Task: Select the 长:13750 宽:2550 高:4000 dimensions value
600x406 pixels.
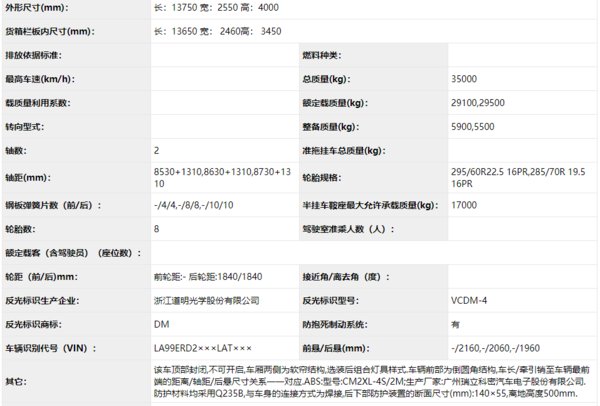Action: point(214,8)
